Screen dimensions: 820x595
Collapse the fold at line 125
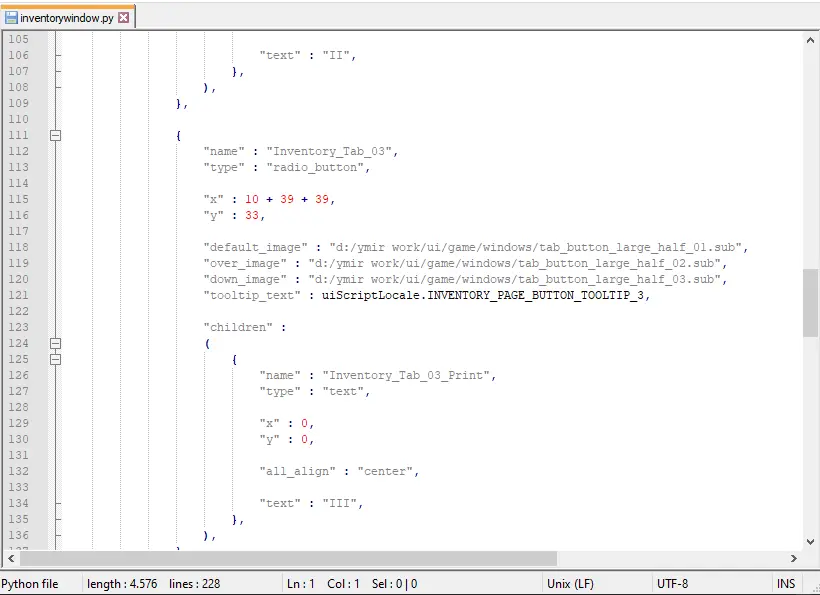coord(55,360)
